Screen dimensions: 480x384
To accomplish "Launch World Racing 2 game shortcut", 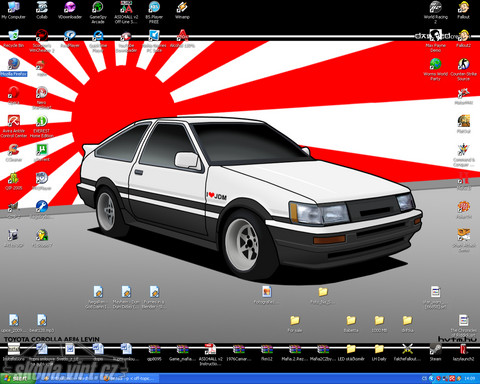I will 435,12.
